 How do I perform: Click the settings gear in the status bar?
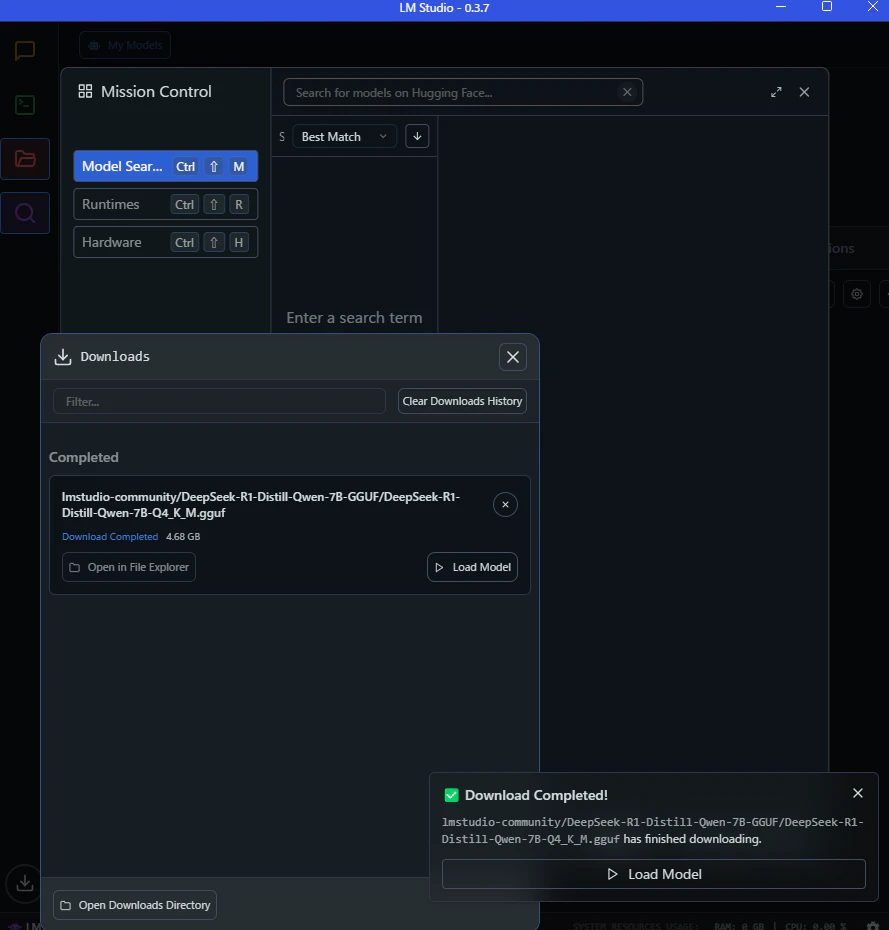tap(873, 926)
